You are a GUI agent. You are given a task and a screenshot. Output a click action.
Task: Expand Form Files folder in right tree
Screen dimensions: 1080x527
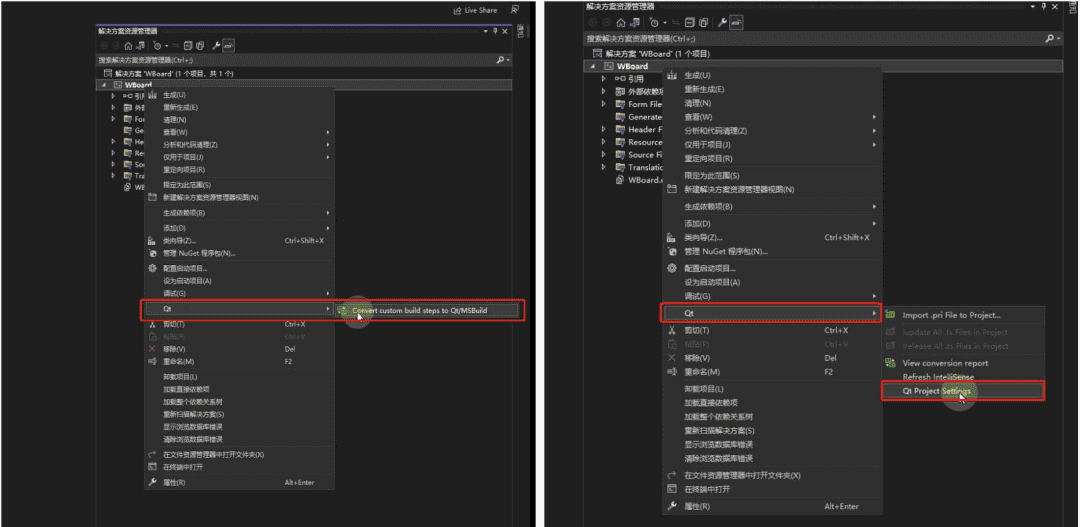[603, 104]
